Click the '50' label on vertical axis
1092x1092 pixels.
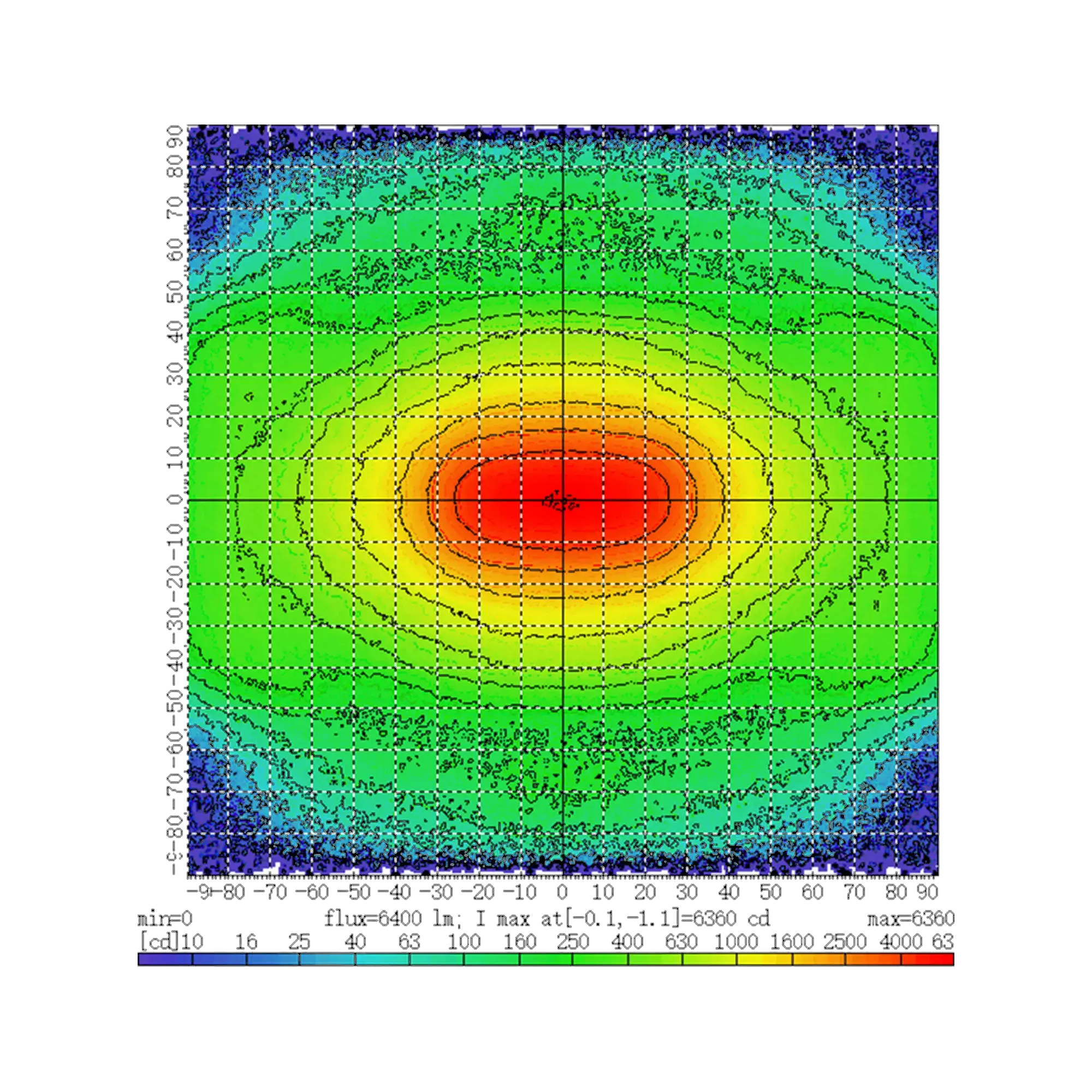(176, 292)
